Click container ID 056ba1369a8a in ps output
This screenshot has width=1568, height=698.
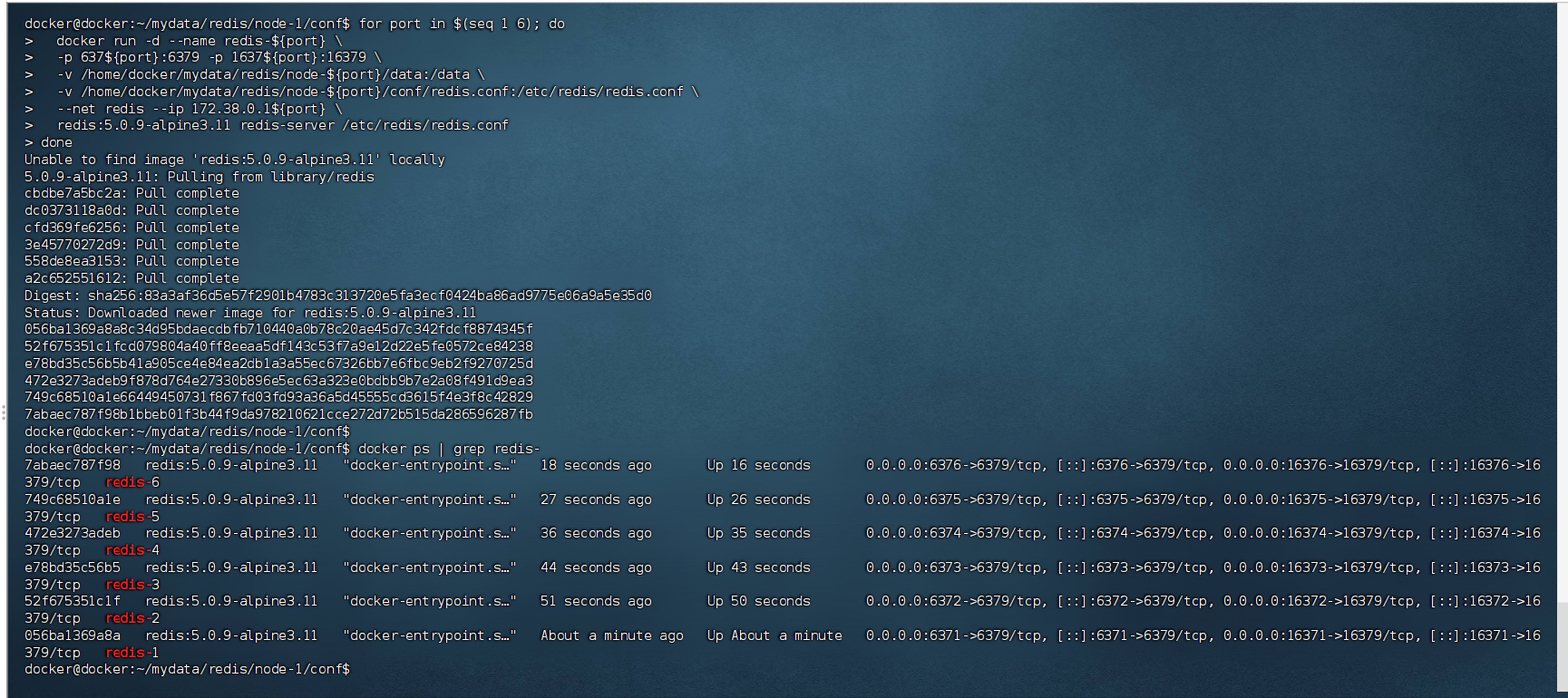[73, 635]
